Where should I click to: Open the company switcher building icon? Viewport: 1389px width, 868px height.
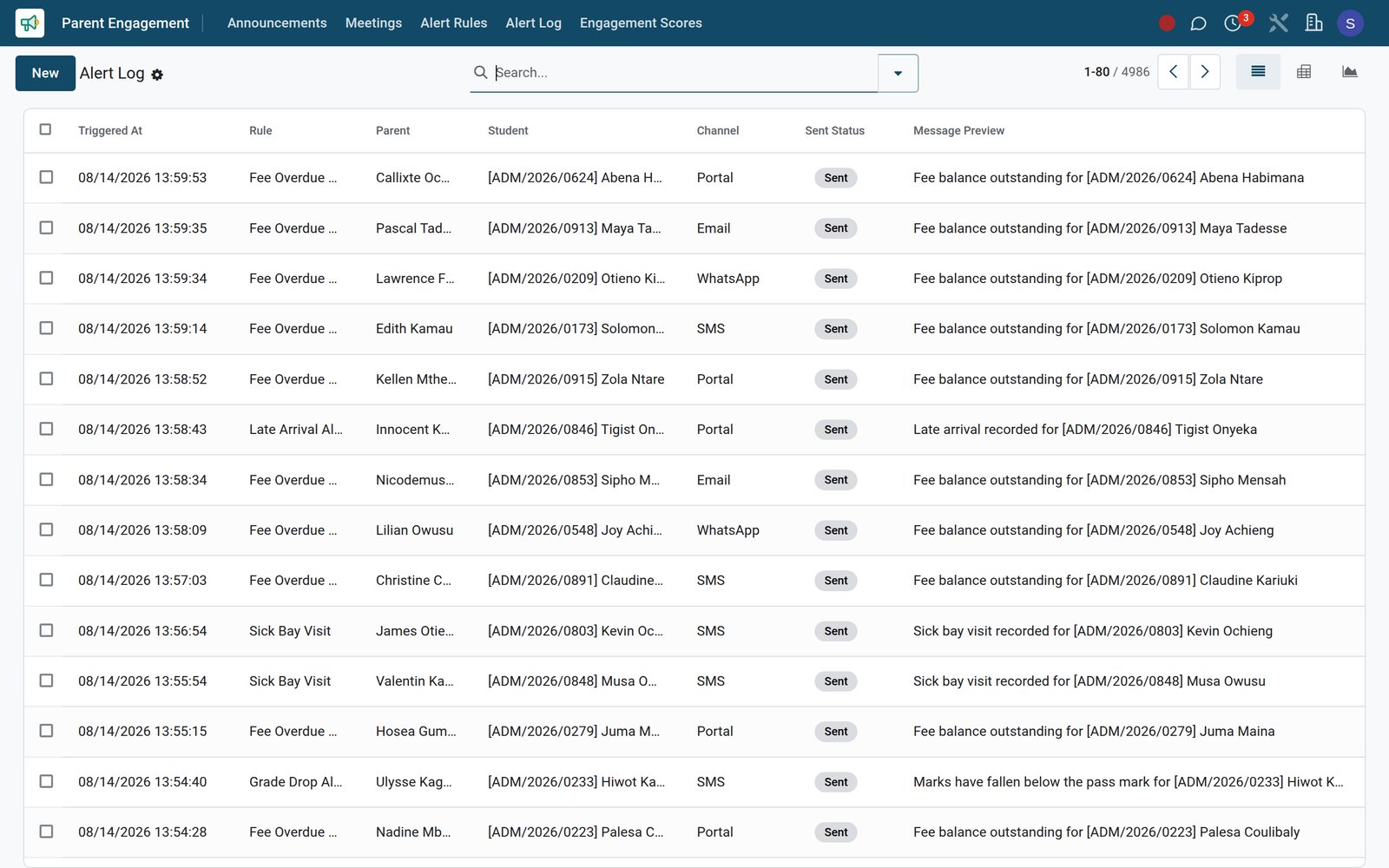1314,23
